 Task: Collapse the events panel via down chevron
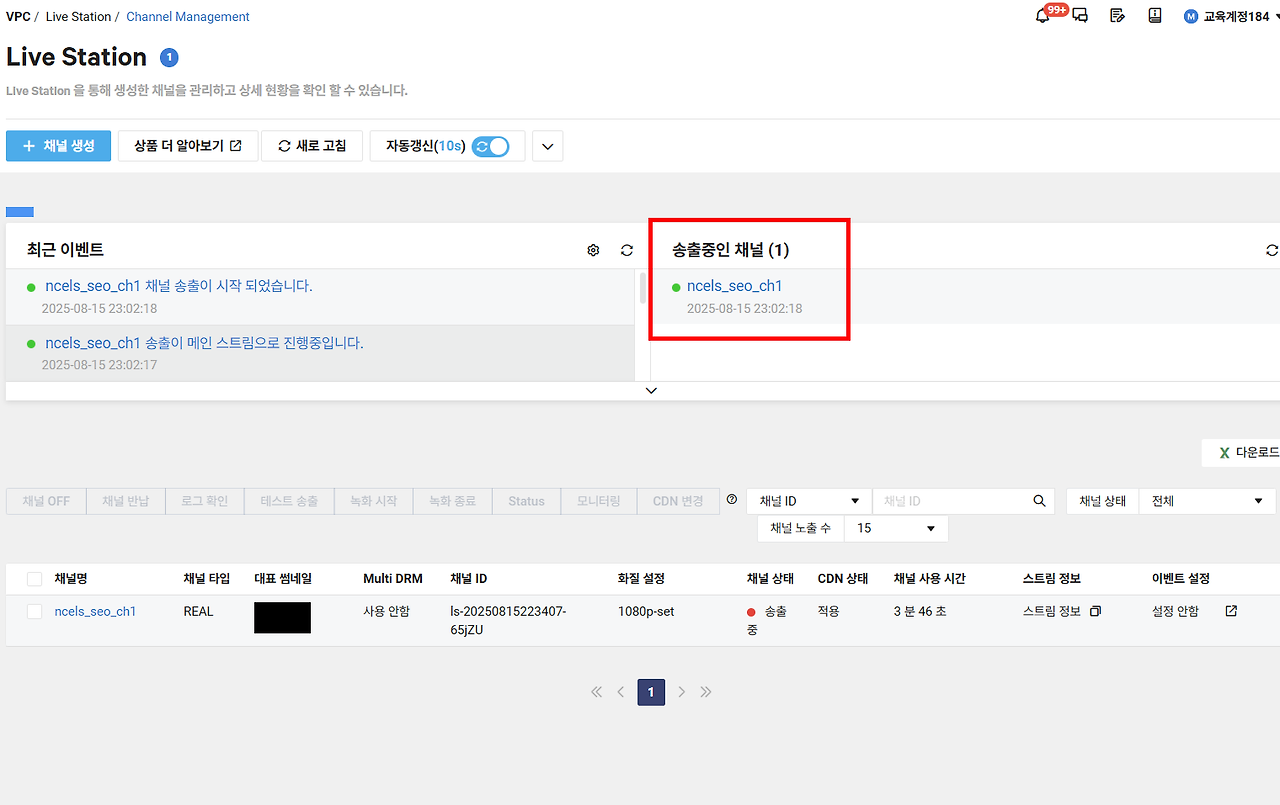coord(651,390)
